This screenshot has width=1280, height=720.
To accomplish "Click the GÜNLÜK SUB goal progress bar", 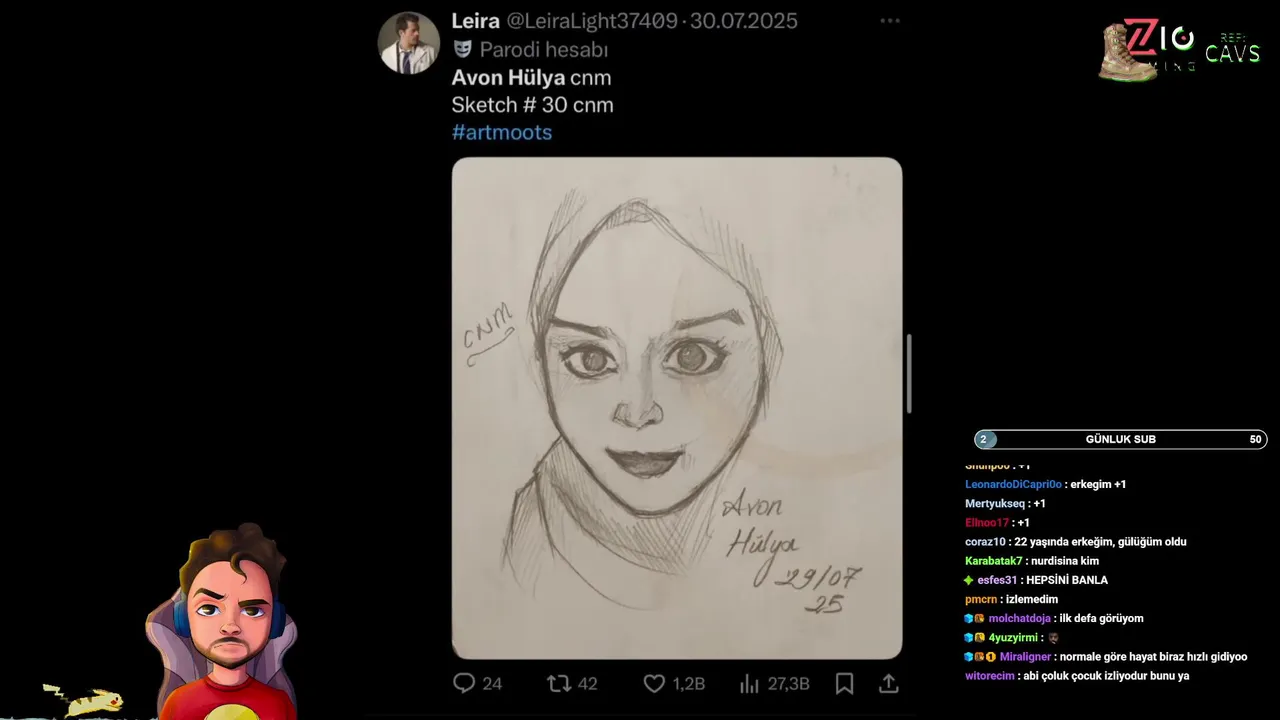I will [1121, 439].
